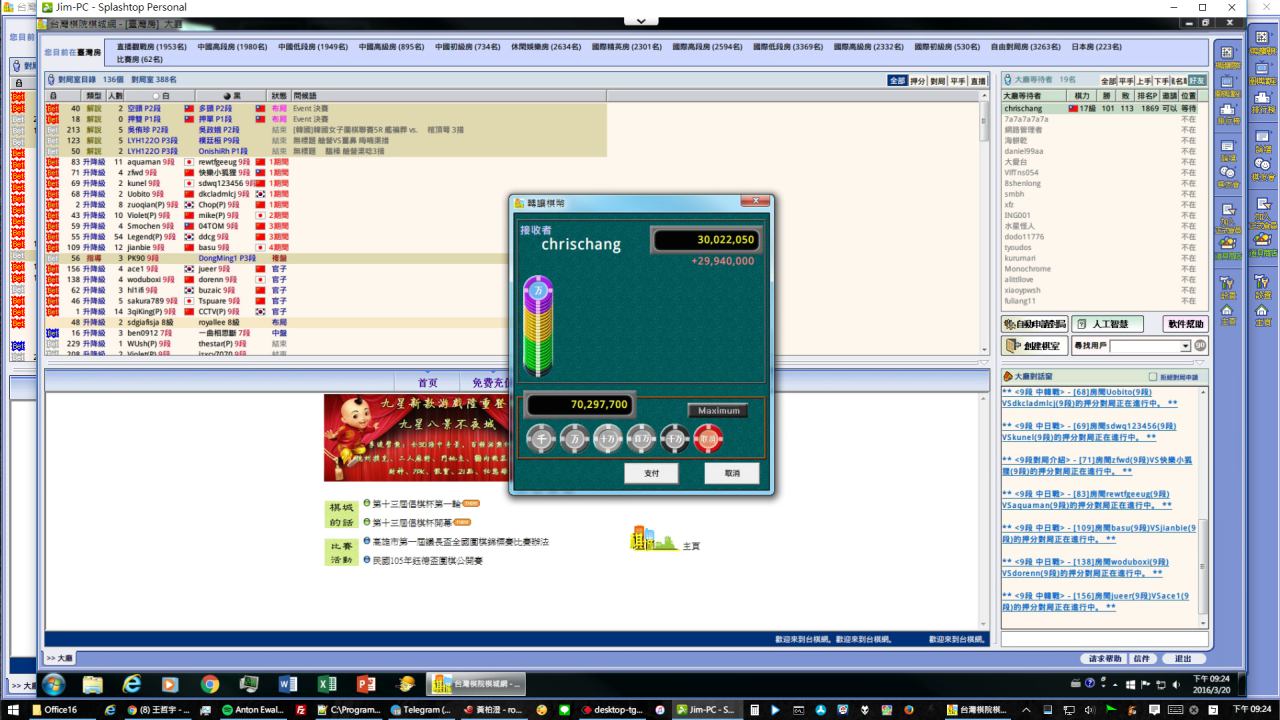Click the 主頁 link beside the city icon

[690, 547]
